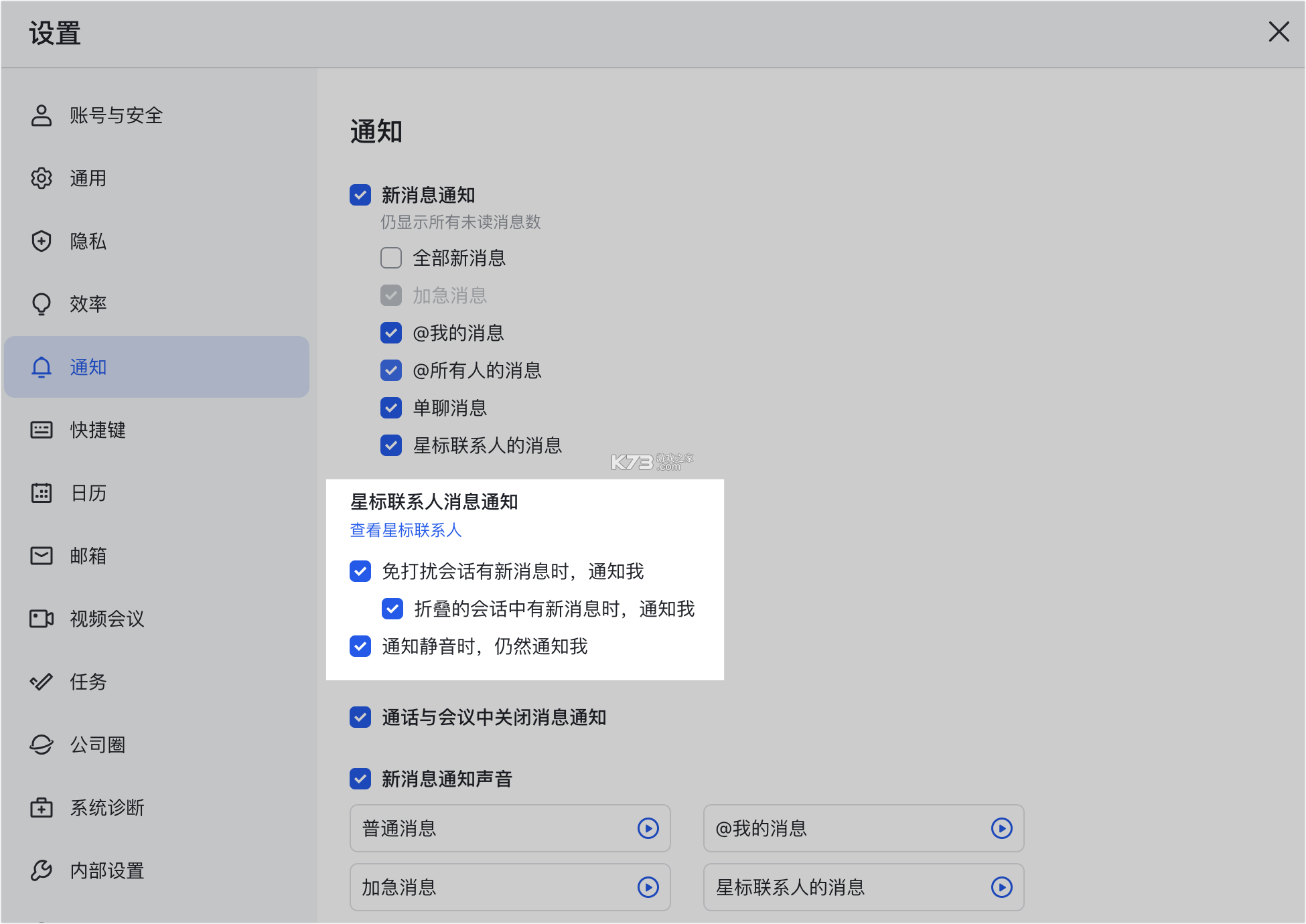Open 账号与安全 account settings icon

click(42, 115)
